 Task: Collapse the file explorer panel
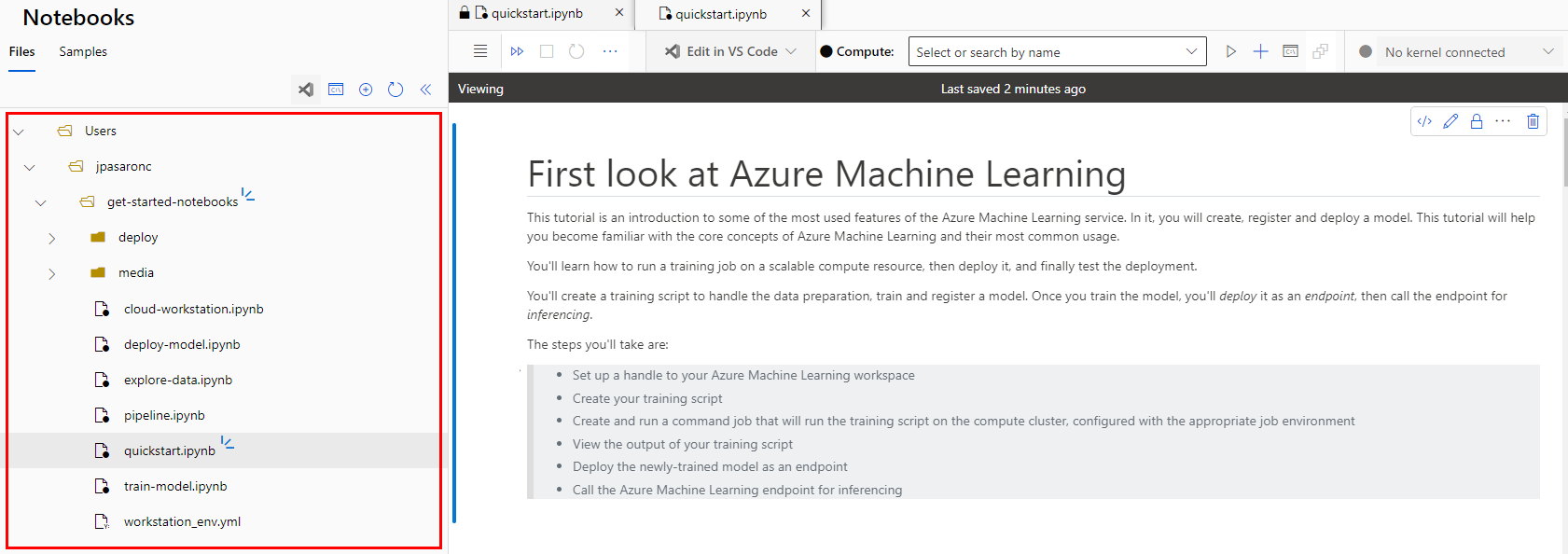click(x=425, y=90)
